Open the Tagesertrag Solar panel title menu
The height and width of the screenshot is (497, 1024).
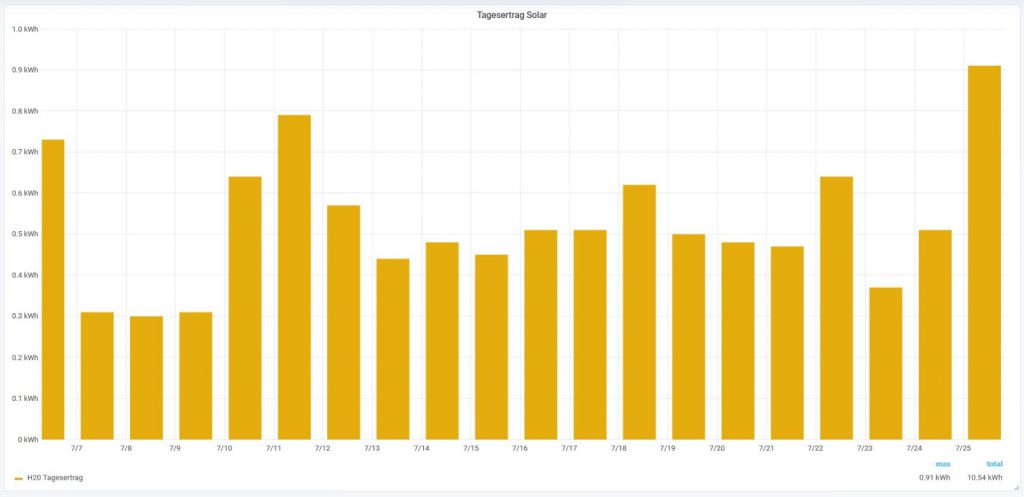512,14
